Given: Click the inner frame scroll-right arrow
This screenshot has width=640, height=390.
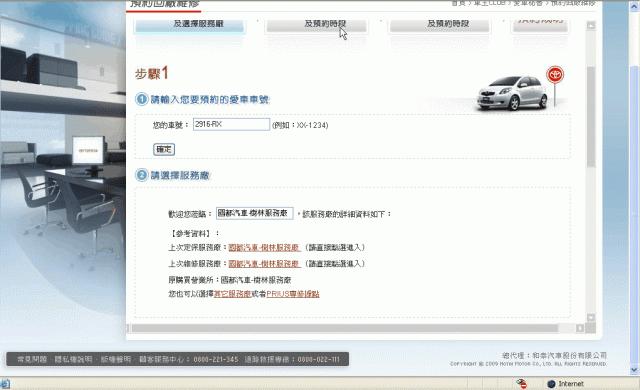Looking at the screenshot, I should pyautogui.click(x=580, y=328).
